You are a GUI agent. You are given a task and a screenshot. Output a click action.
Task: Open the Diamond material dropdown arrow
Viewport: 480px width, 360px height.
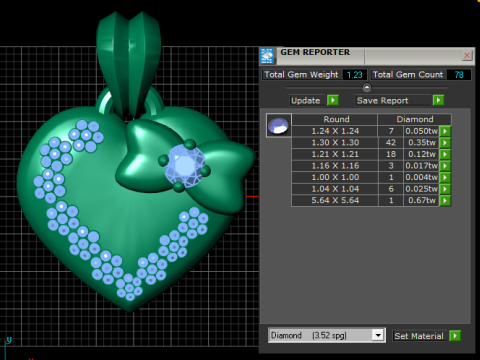click(378, 335)
